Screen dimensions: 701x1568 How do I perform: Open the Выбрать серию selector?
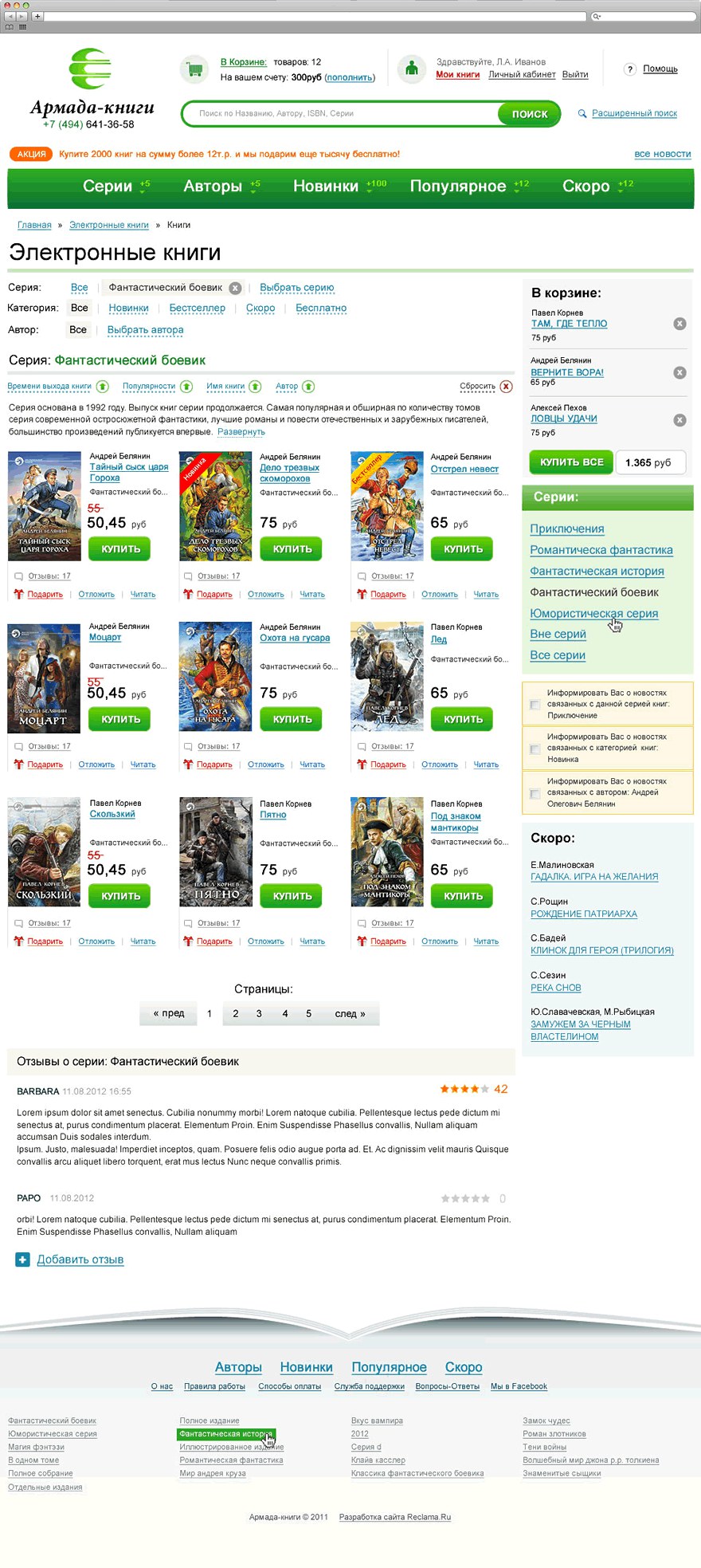(x=297, y=288)
